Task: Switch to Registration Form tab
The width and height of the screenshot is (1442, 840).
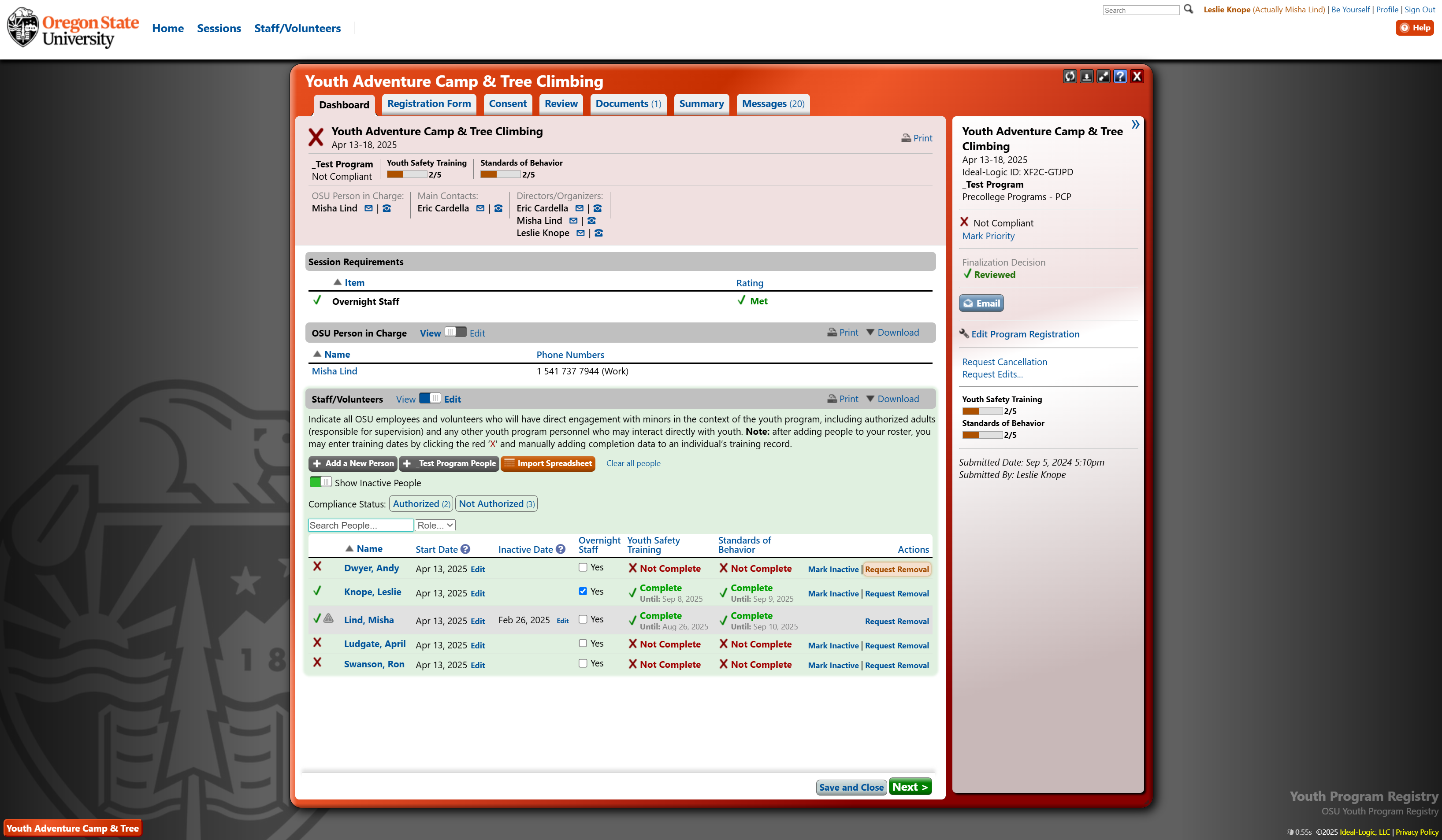Action: coord(429,104)
